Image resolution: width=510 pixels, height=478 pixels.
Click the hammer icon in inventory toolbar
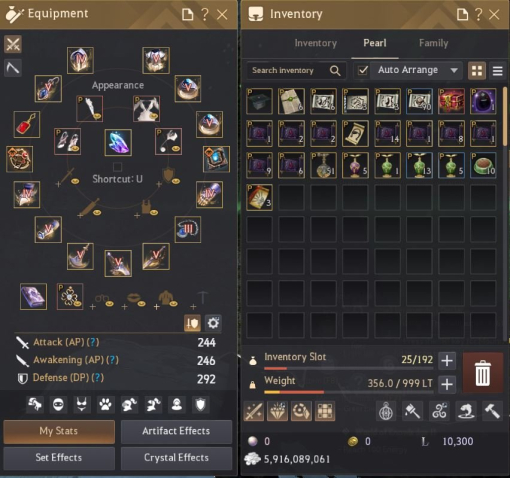coord(493,411)
